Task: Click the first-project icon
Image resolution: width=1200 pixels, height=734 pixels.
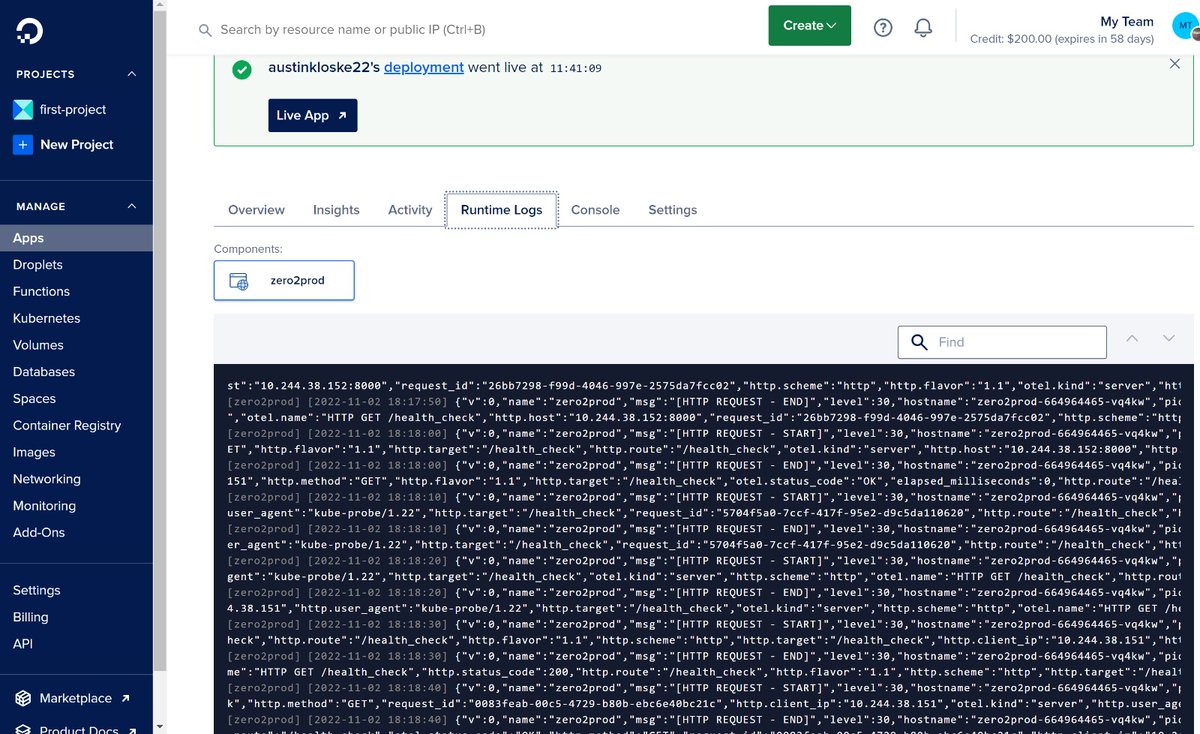Action: tap(23, 110)
